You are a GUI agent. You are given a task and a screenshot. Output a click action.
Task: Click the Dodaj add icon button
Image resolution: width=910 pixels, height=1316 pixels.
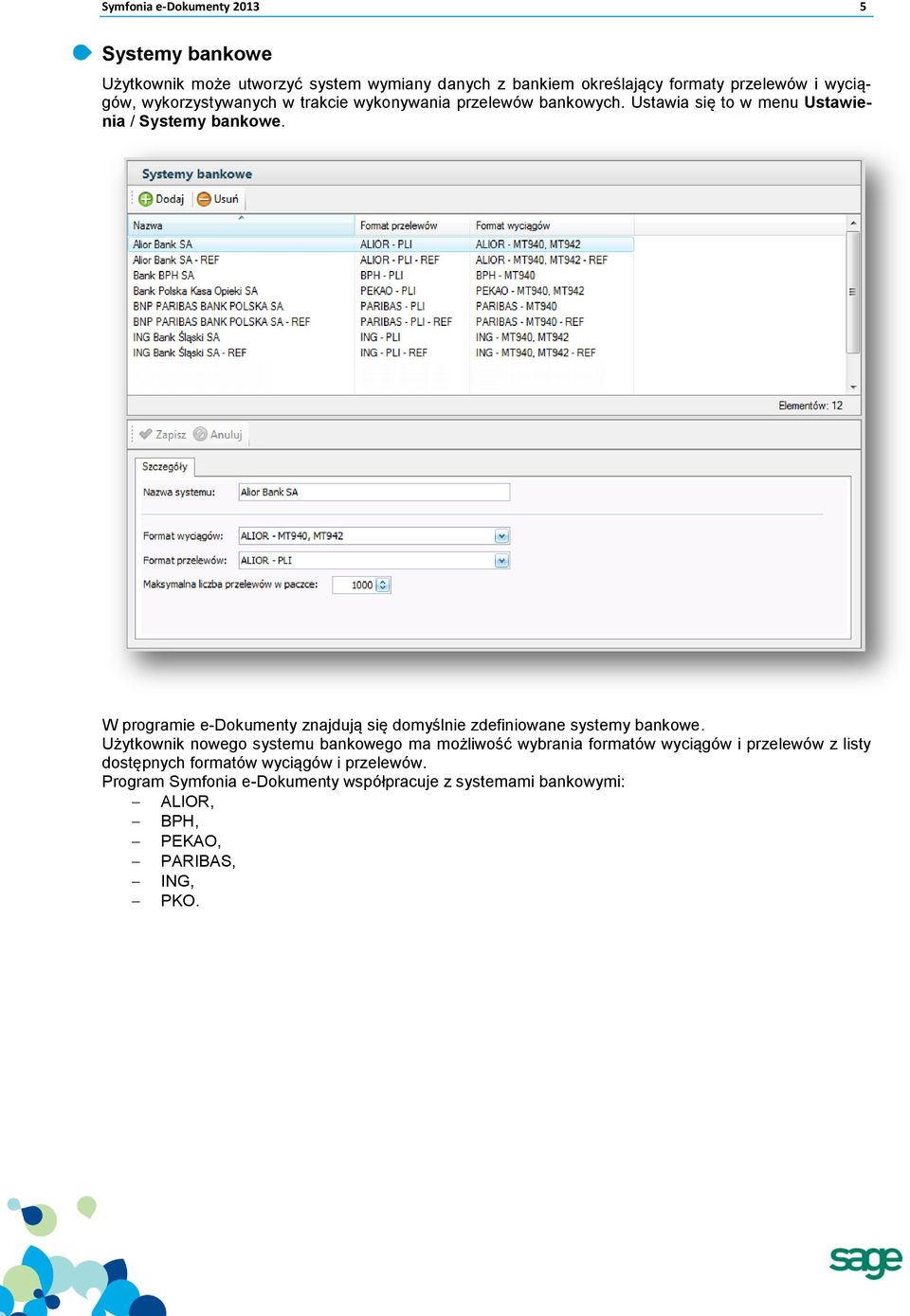(x=161, y=199)
